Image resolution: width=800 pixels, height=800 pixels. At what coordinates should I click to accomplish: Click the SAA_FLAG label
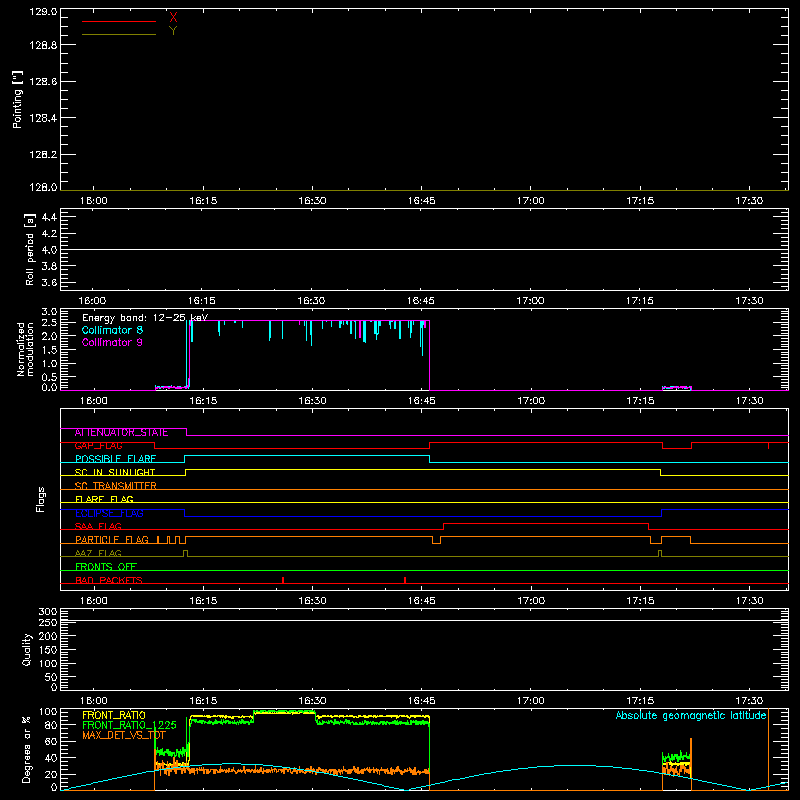tap(98, 527)
